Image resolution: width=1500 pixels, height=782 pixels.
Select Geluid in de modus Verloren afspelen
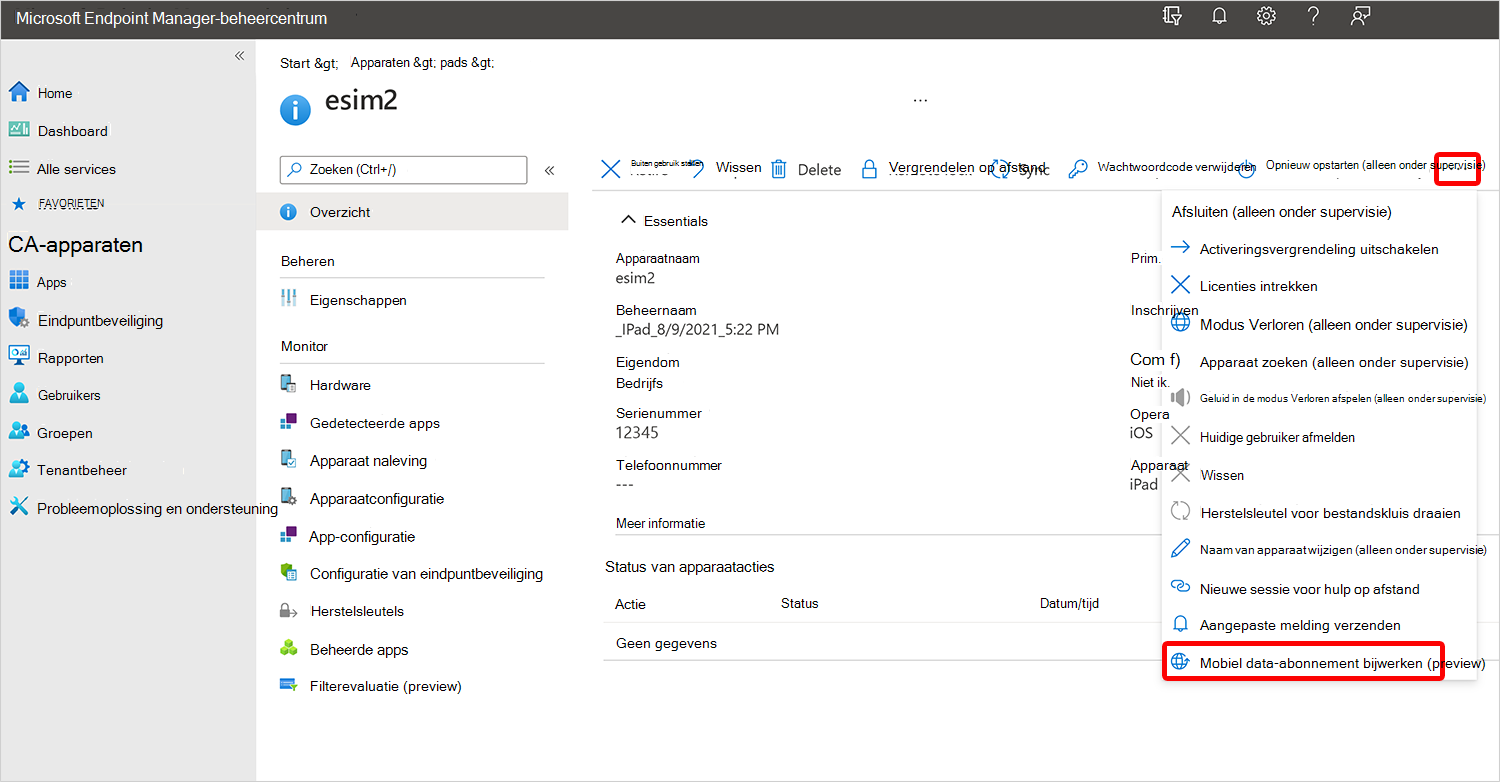point(1343,398)
